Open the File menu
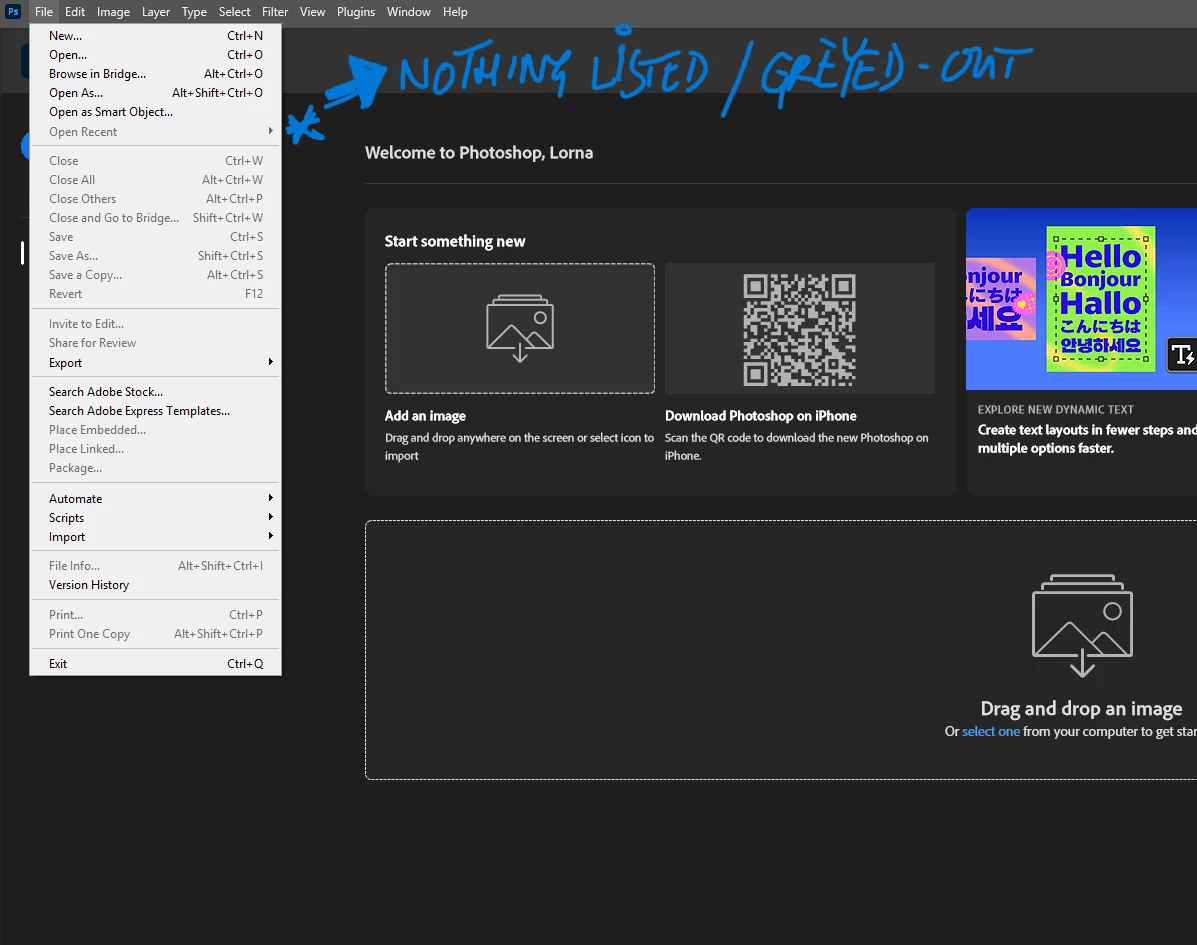The image size is (1197, 945). (x=44, y=11)
